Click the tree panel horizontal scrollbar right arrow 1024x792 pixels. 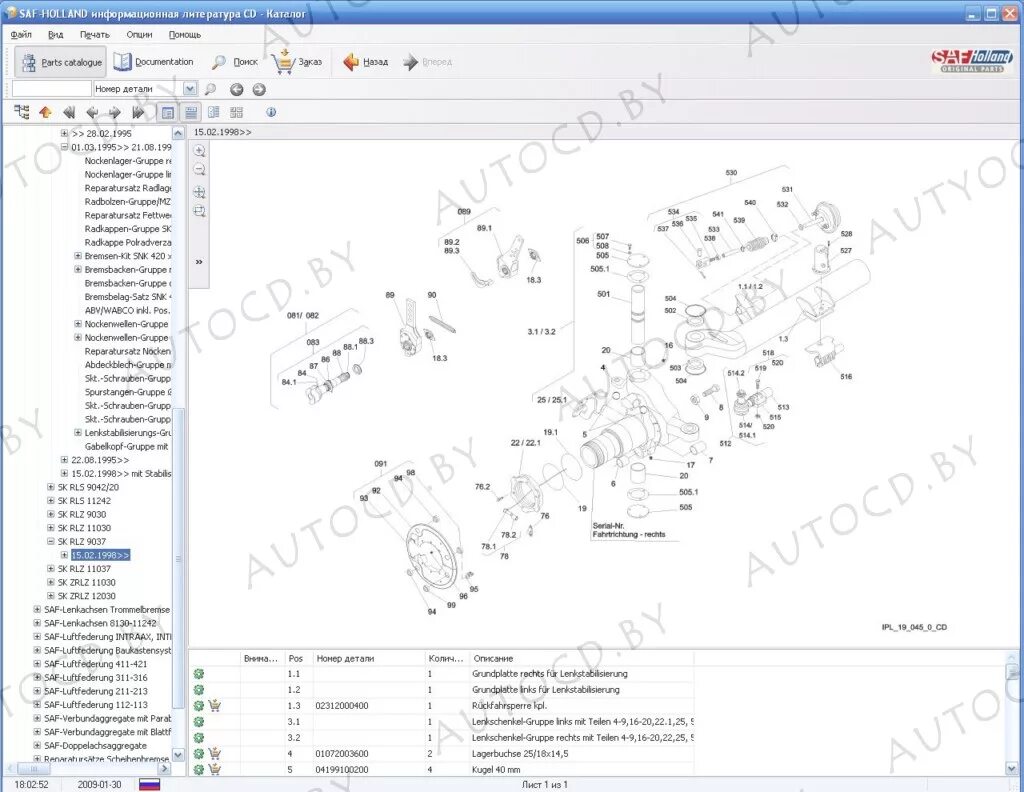click(x=165, y=768)
